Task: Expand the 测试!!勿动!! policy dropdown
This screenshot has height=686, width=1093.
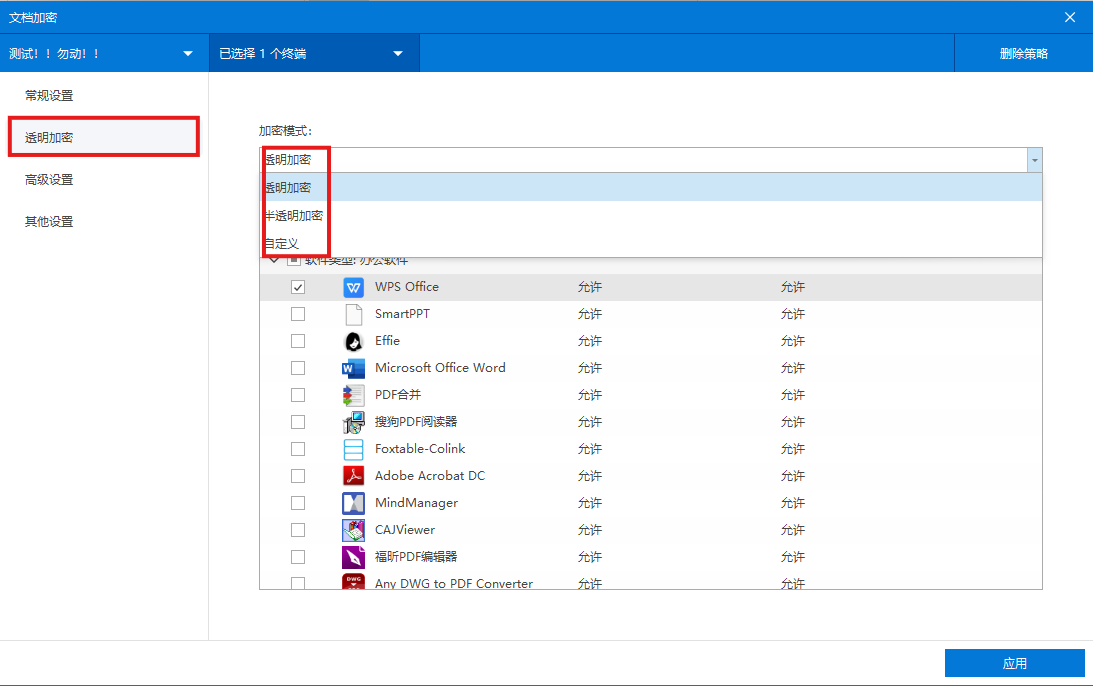Action: pyautogui.click(x=188, y=54)
